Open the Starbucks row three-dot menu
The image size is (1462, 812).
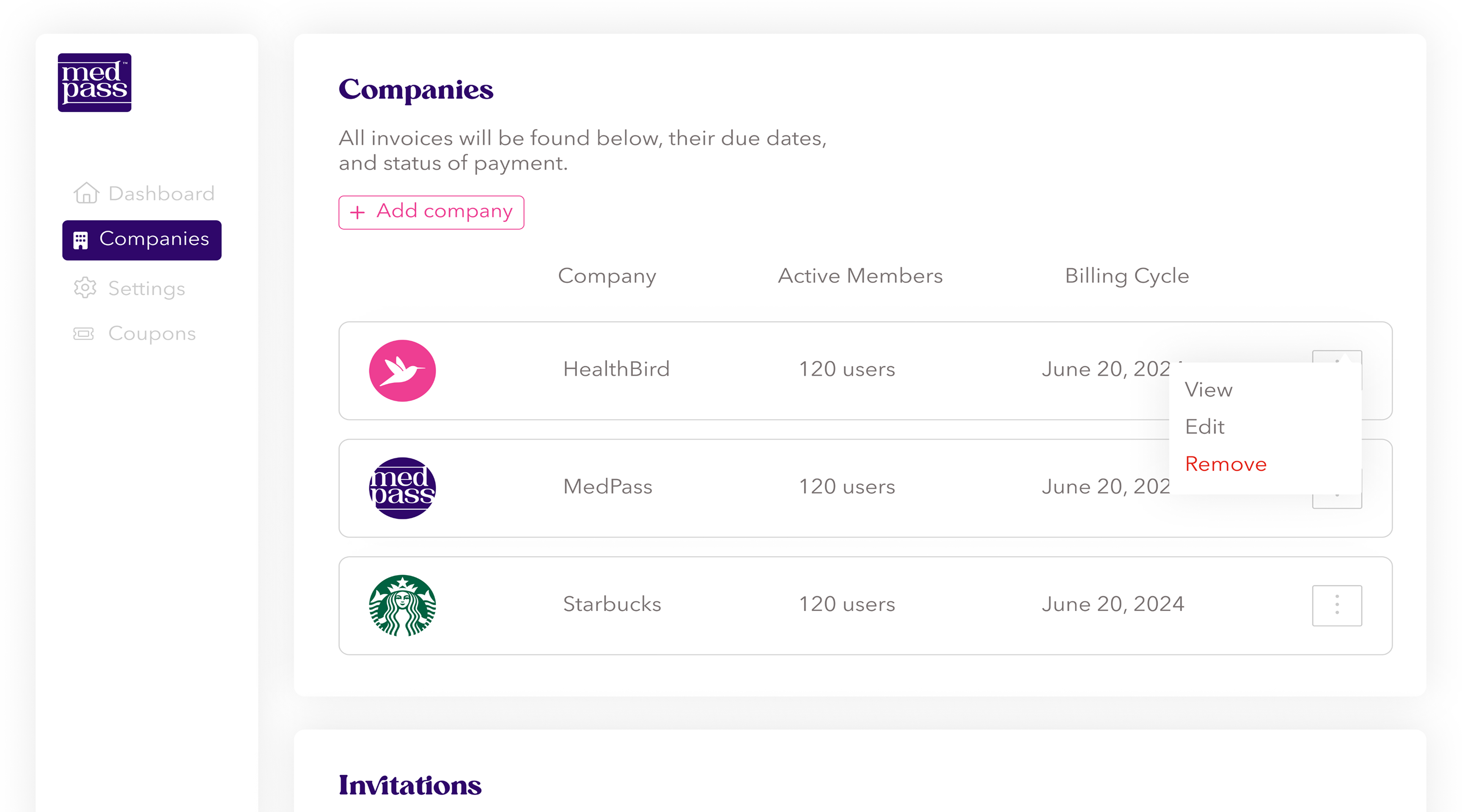pyautogui.click(x=1337, y=605)
